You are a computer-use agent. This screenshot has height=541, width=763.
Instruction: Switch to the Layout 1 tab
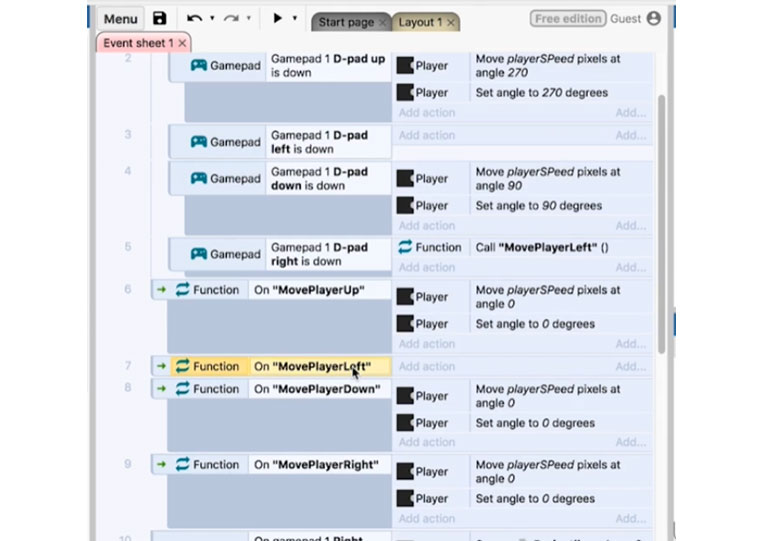point(420,22)
